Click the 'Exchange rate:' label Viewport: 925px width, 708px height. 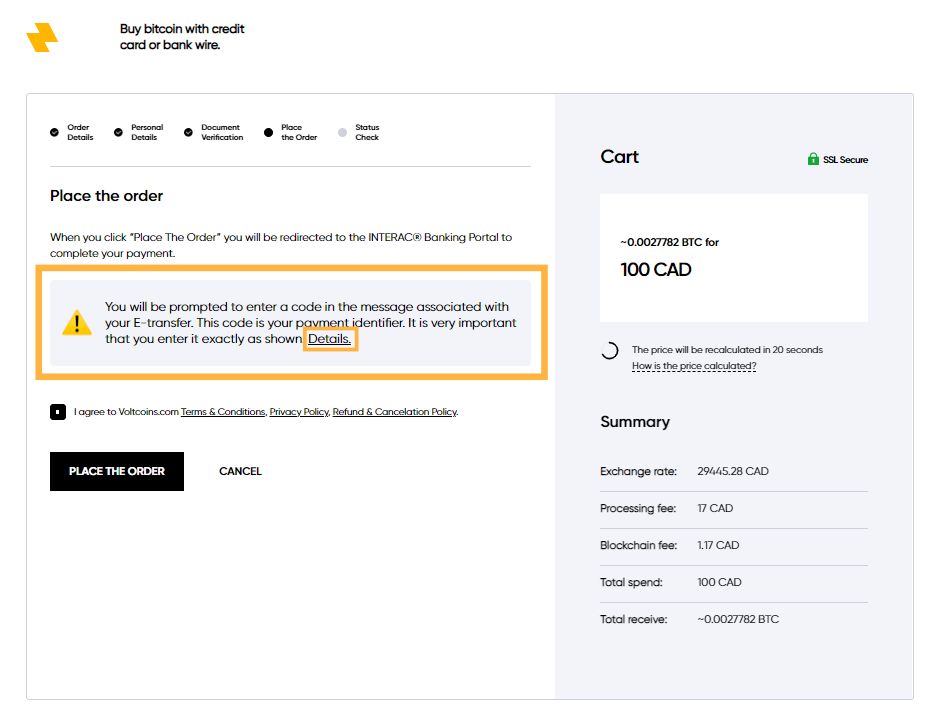click(x=638, y=471)
